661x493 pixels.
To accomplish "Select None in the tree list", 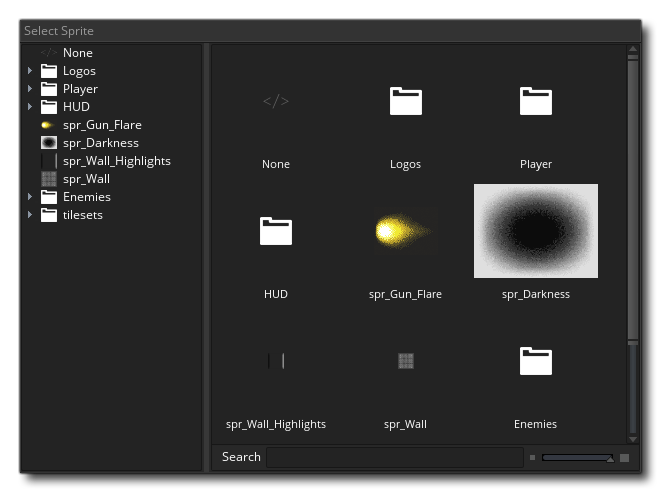I will 77,53.
